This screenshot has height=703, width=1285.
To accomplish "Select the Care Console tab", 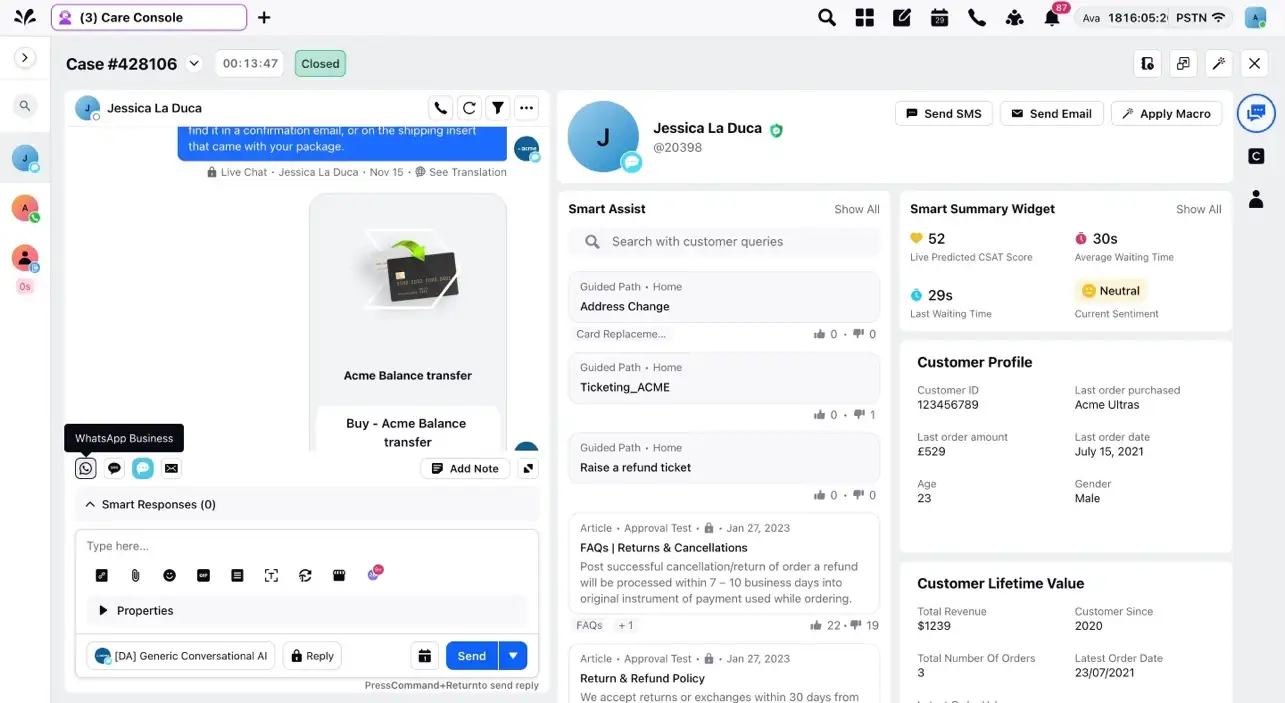I will coord(149,17).
